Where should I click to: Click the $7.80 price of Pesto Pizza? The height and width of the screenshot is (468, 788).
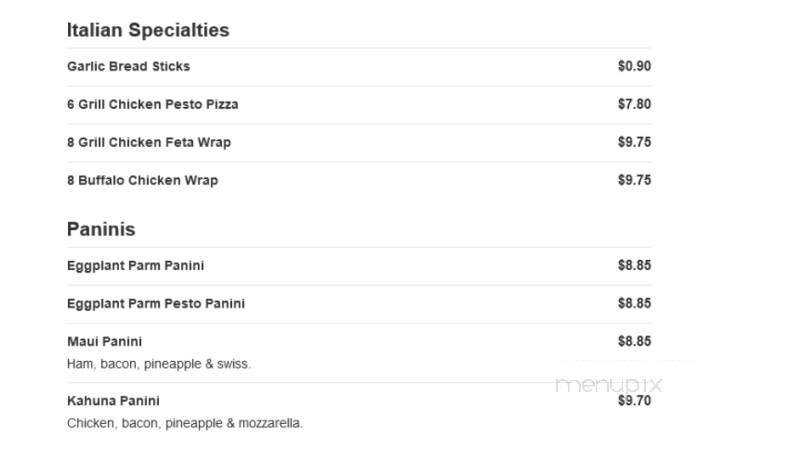634,104
